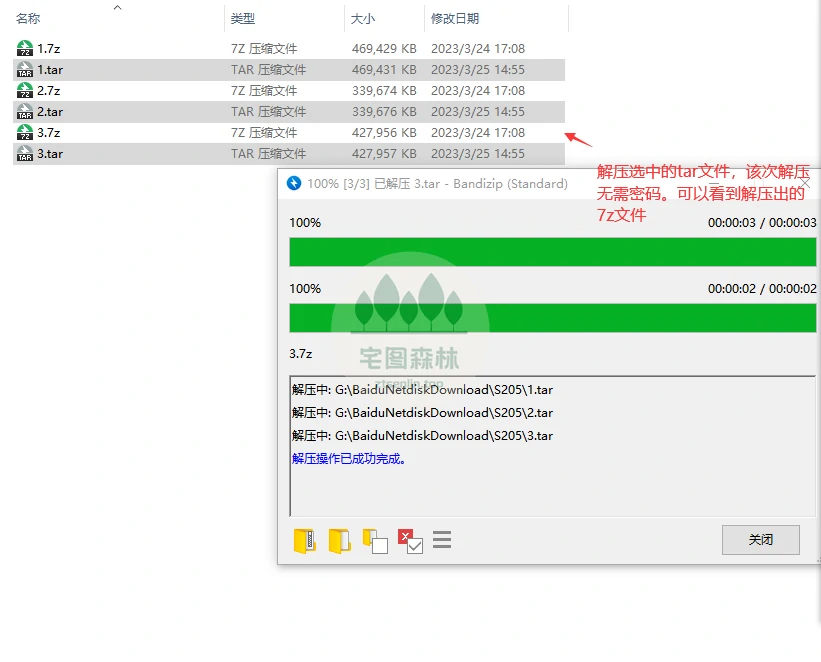Click the Bandizip logo in title bar
Viewport: 821px width, 662px height.
294,183
